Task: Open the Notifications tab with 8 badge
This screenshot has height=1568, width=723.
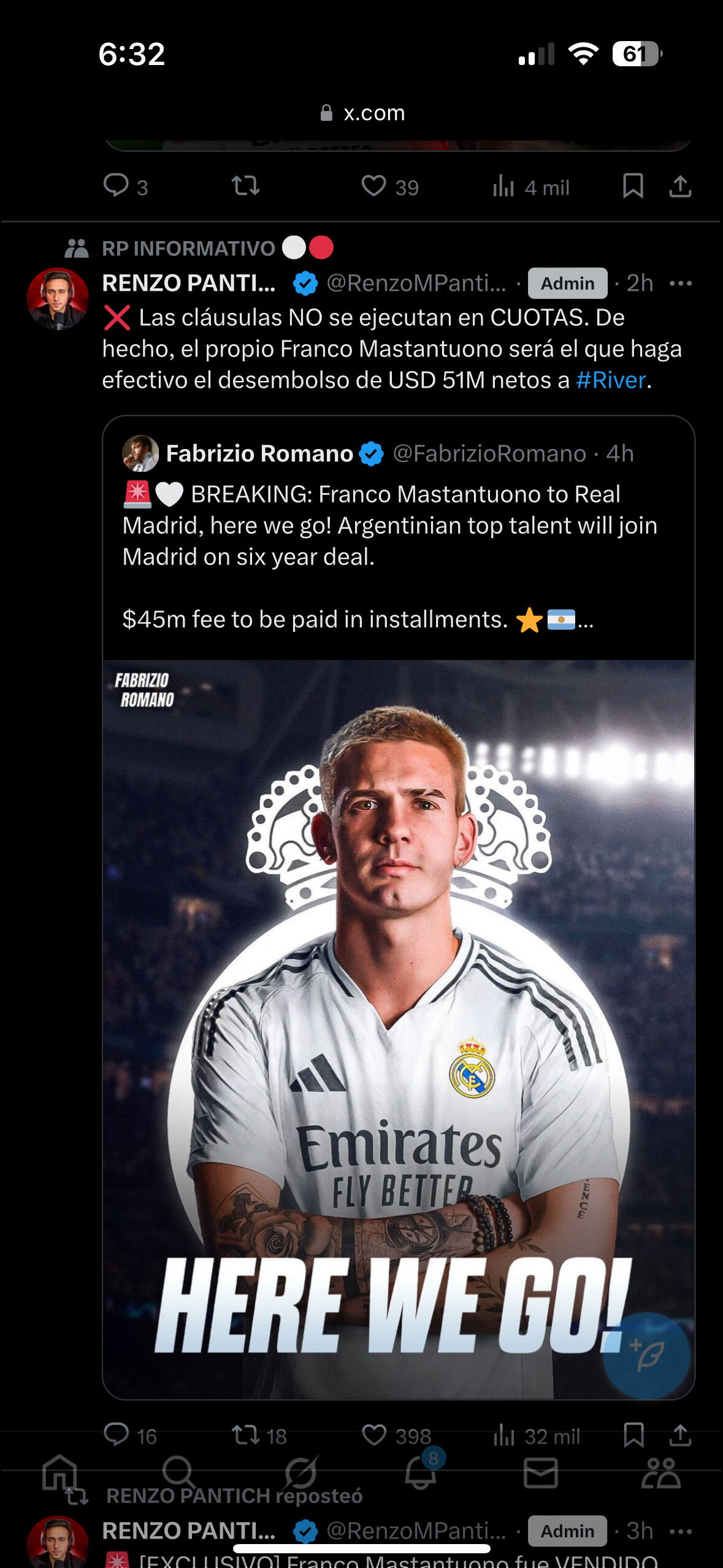Action: click(x=421, y=1471)
